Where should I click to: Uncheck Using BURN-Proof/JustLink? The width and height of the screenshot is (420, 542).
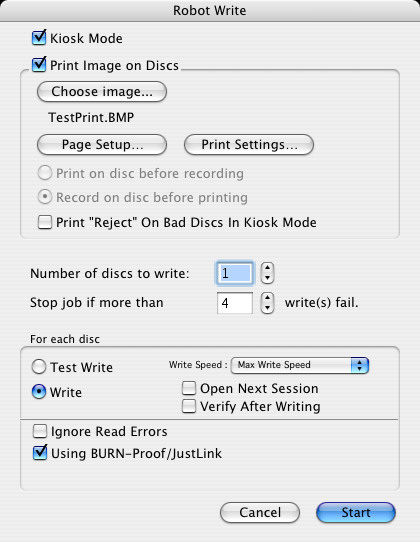40,453
